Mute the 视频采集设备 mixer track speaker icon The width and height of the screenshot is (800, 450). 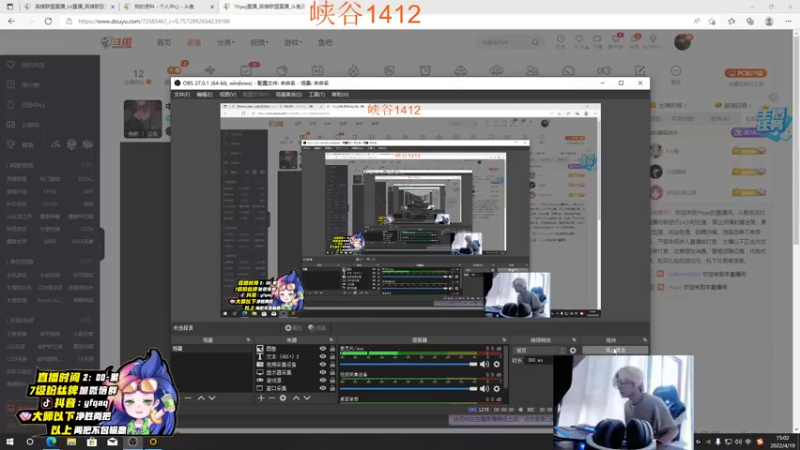[x=484, y=389]
